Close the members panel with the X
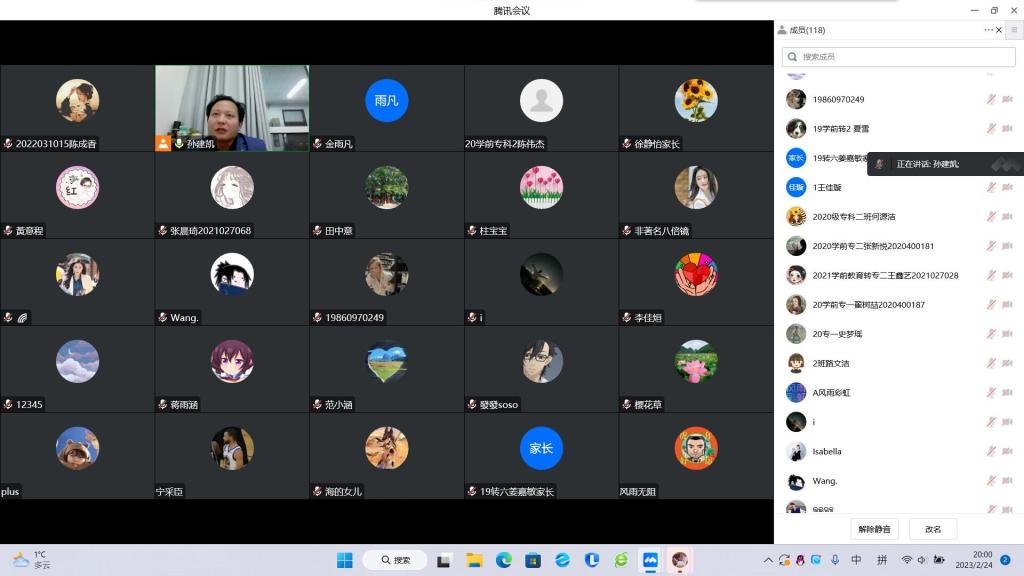1024x576 pixels. point(999,30)
